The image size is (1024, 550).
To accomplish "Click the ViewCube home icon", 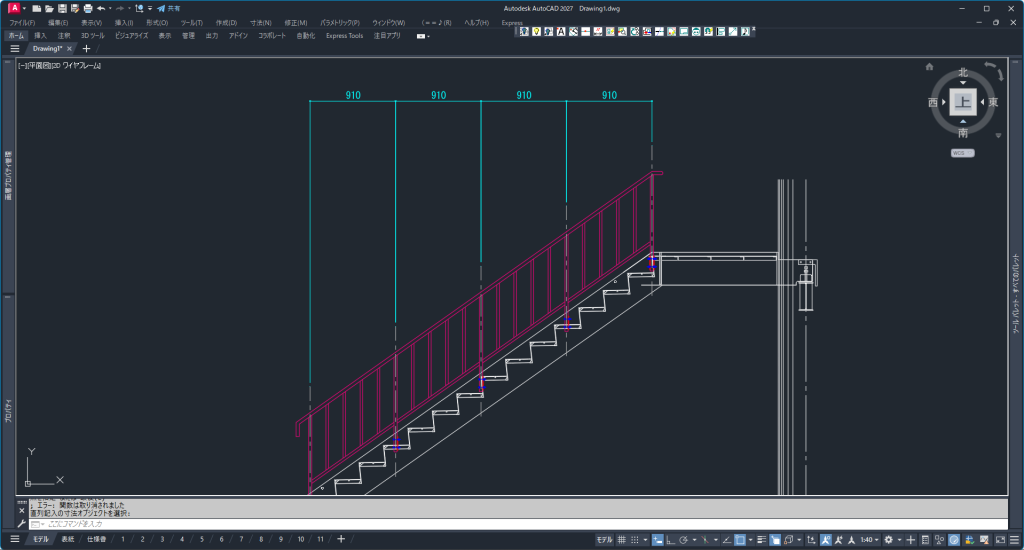I will [x=929, y=67].
